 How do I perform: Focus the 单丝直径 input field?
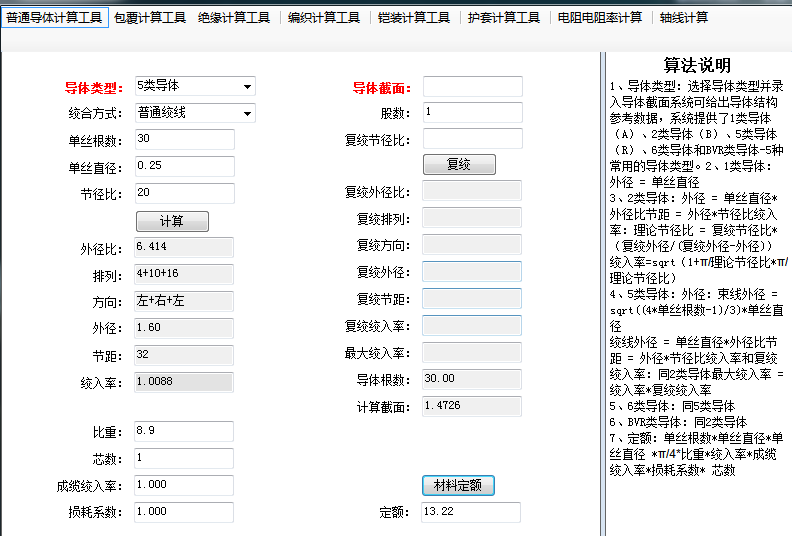tap(184, 166)
